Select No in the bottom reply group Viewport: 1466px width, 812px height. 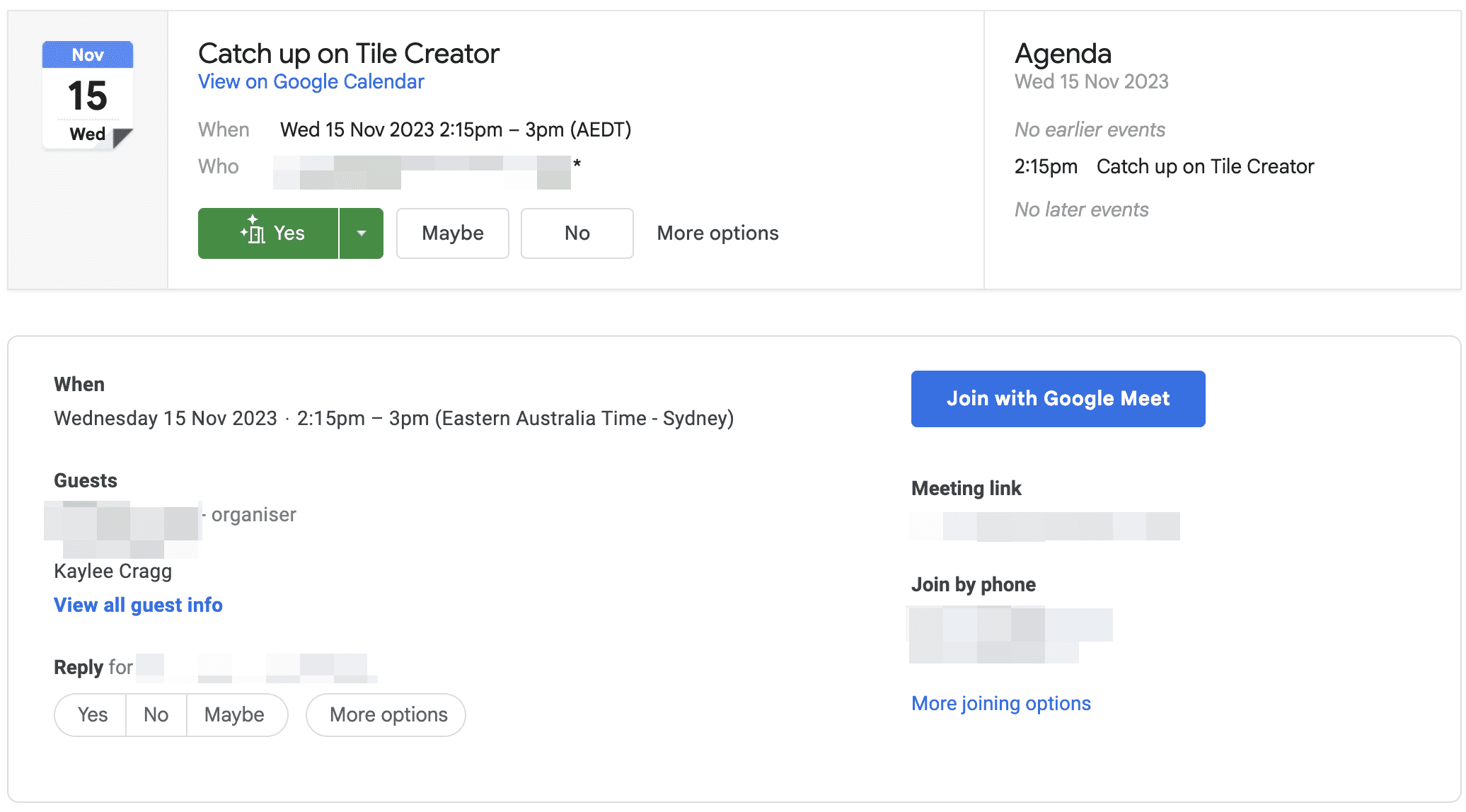coord(156,715)
